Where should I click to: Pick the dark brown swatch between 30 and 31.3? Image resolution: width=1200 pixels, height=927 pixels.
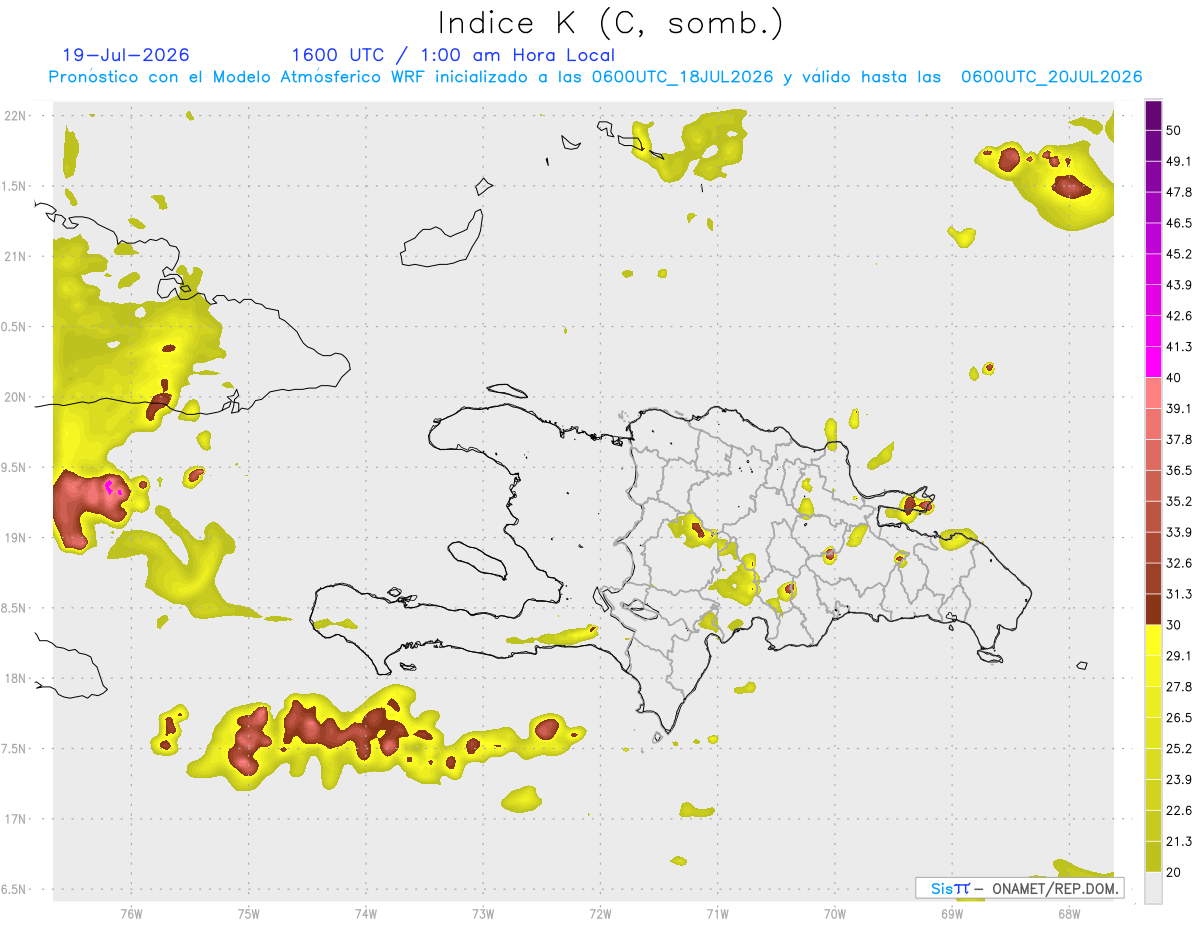pos(1153,609)
